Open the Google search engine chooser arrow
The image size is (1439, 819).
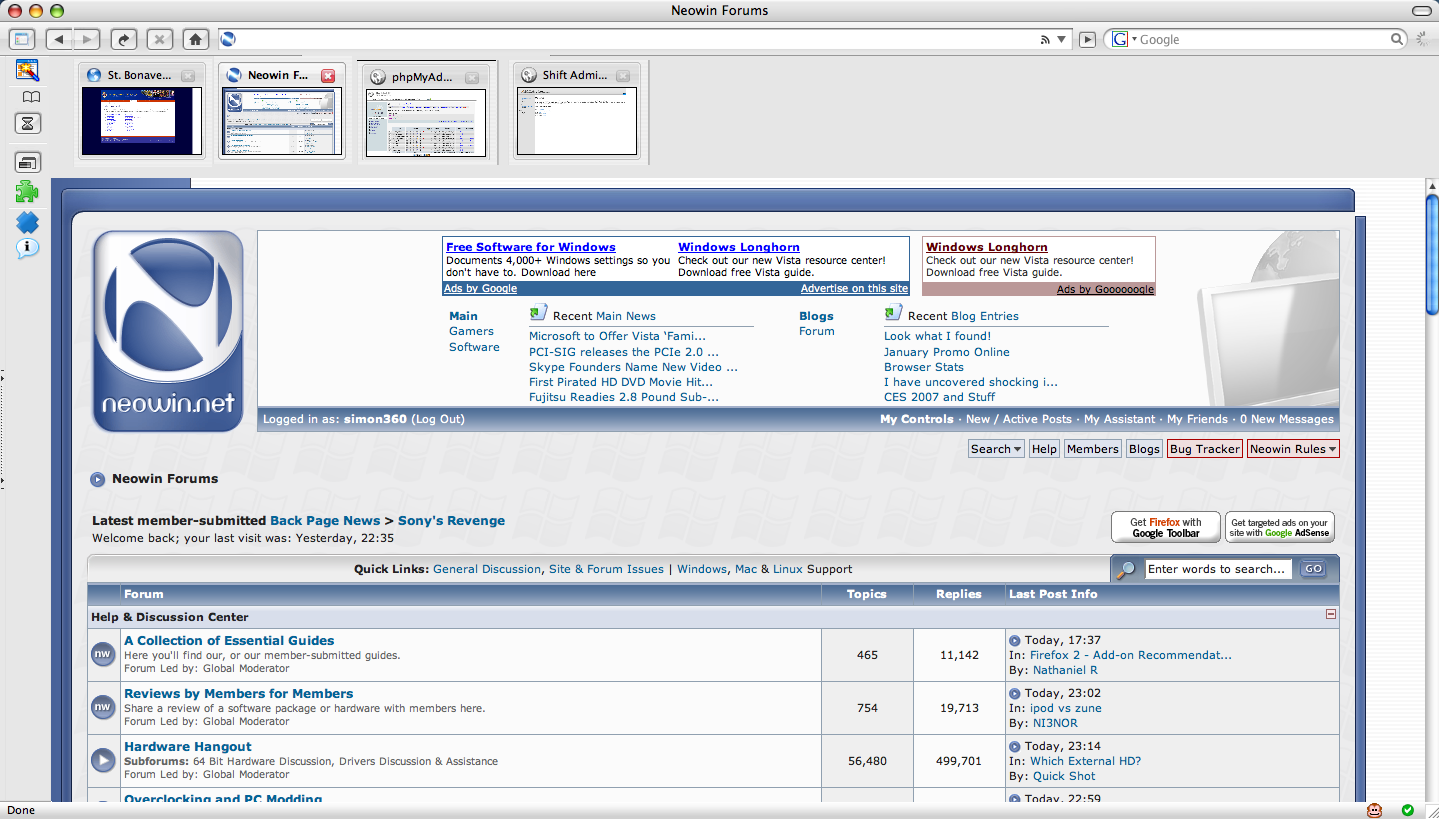(x=1124, y=39)
